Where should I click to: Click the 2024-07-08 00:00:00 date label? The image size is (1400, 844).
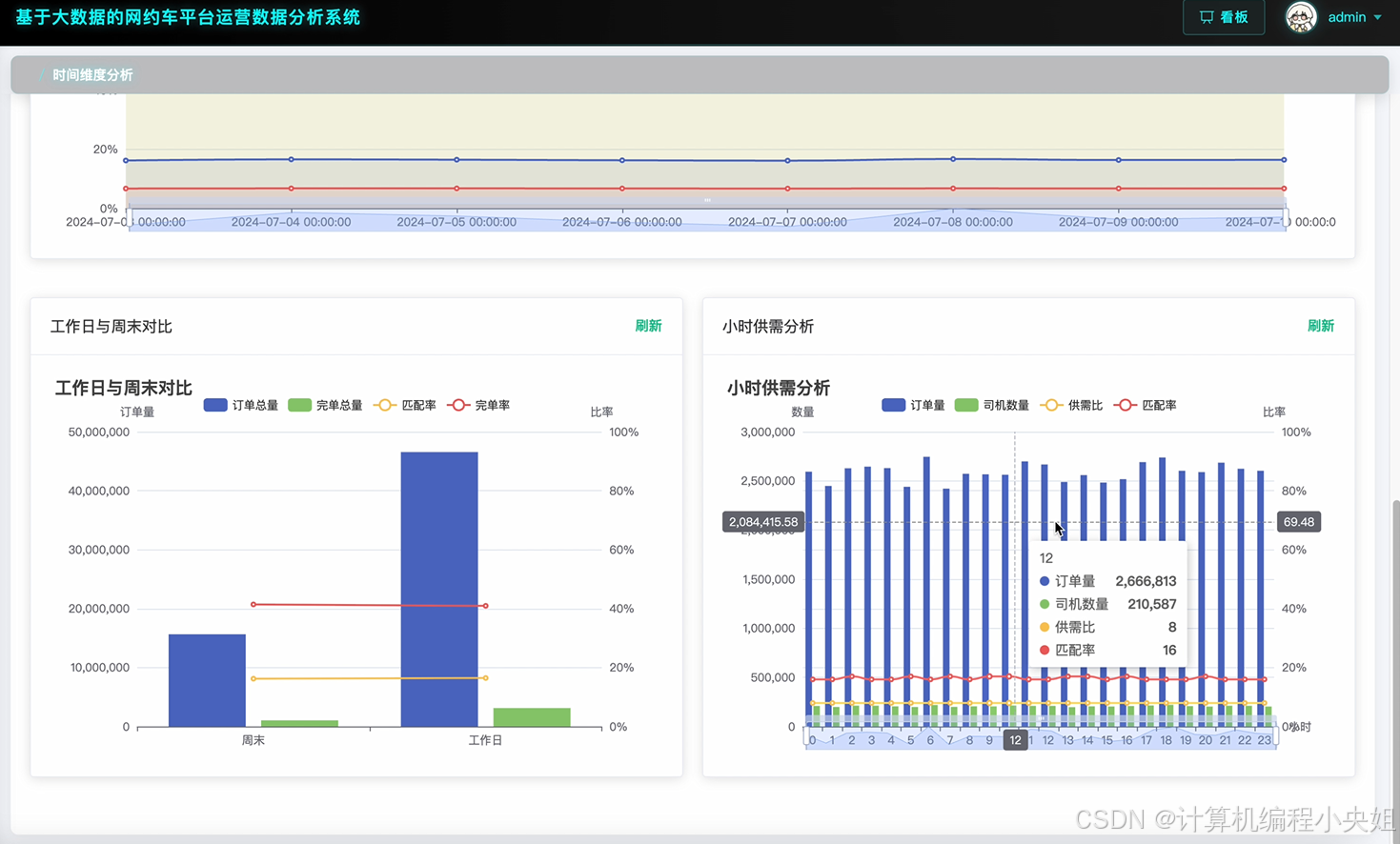953,222
